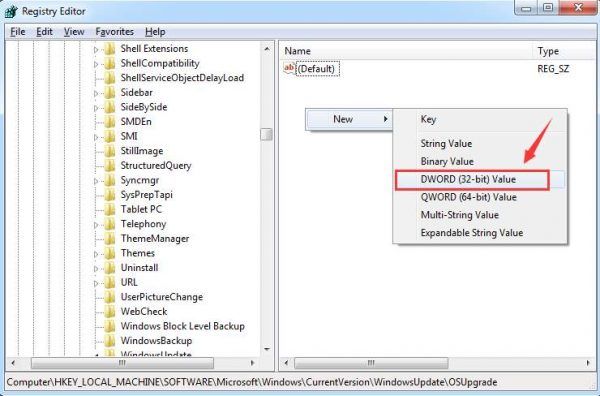This screenshot has width=600, height=396.
Task: Expand the URL key arrow
Action: [x=96, y=283]
